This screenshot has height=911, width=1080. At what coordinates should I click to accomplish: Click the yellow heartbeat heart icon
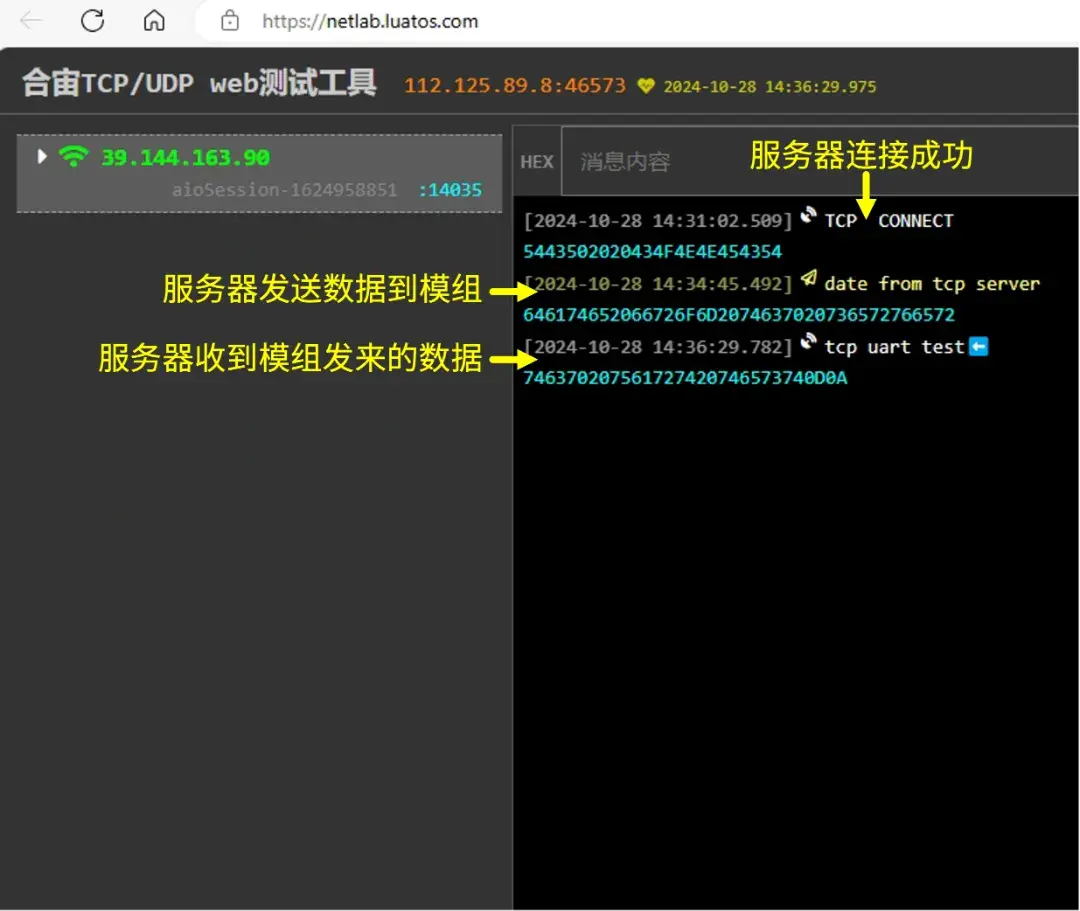(x=645, y=85)
